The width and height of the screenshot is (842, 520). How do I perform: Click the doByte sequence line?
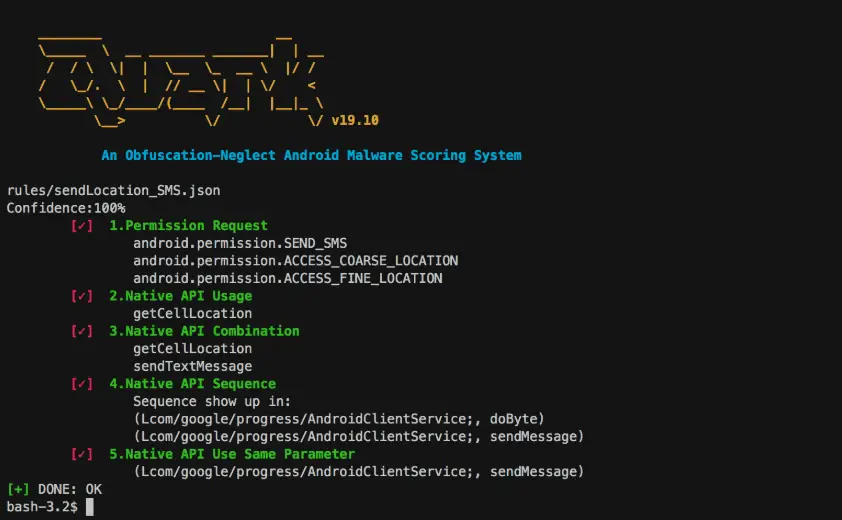[339, 419]
